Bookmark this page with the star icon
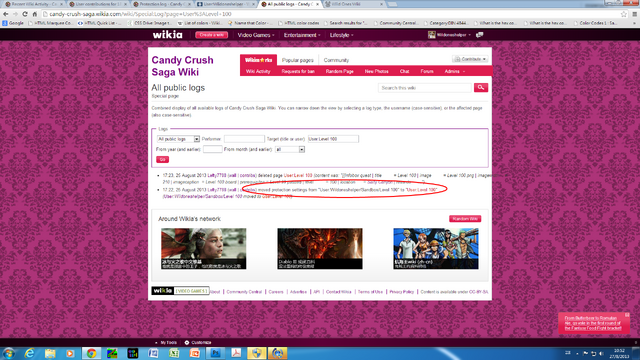The width and height of the screenshot is (640, 360). click(624, 14)
